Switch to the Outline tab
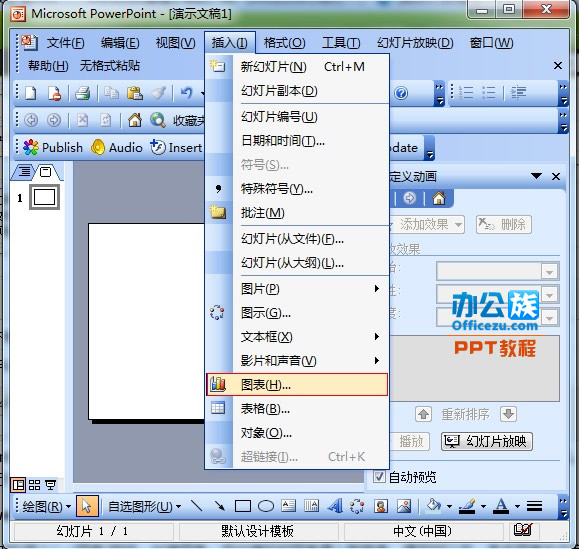Image resolution: width=579 pixels, height=549 pixels. tap(24, 172)
